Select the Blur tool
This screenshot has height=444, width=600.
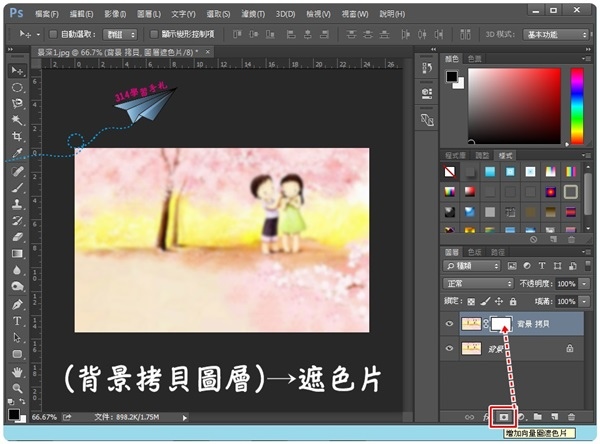[x=17, y=270]
